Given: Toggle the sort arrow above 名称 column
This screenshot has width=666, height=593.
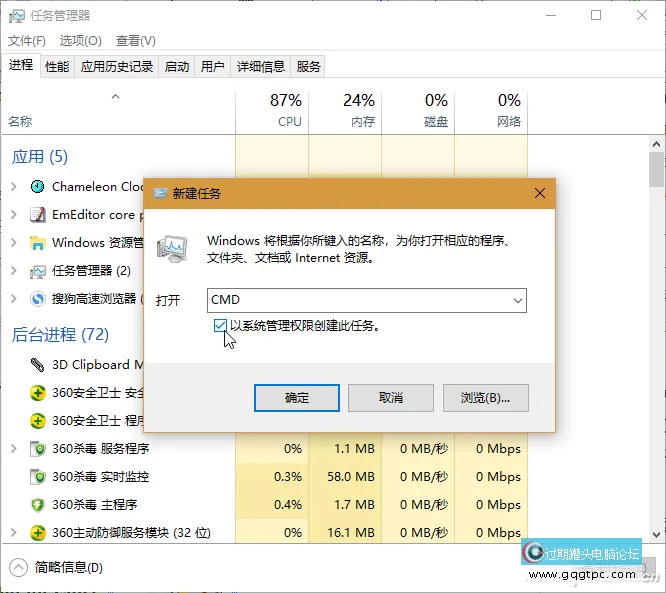Looking at the screenshot, I should pos(115,97).
